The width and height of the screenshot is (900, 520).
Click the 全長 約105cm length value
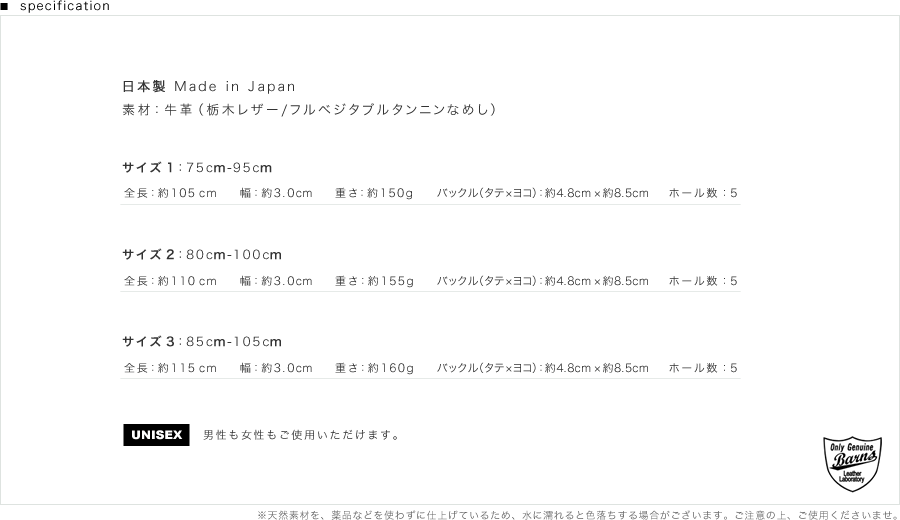[170, 193]
